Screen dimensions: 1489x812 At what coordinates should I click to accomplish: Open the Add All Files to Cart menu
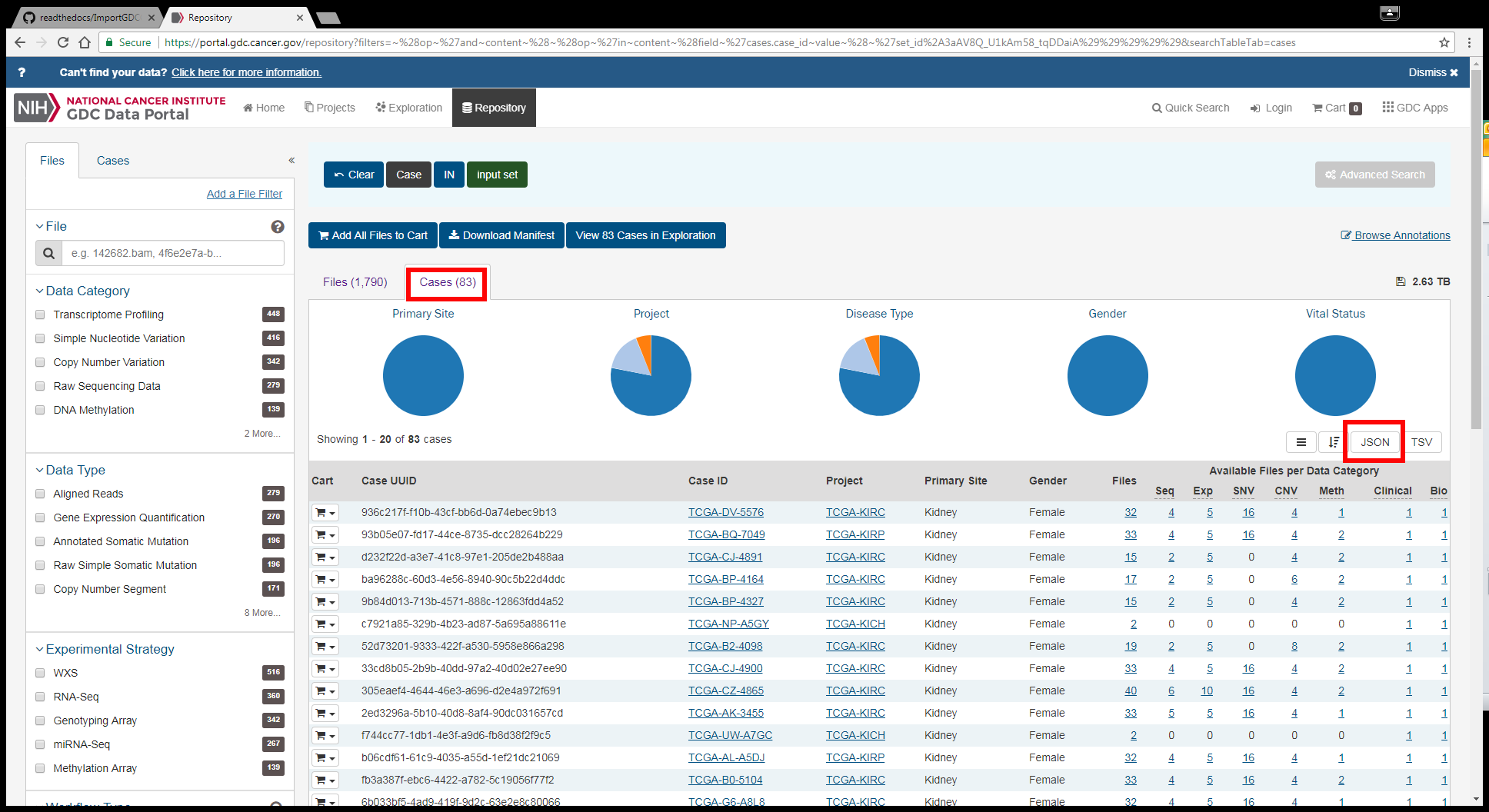pyautogui.click(x=373, y=235)
